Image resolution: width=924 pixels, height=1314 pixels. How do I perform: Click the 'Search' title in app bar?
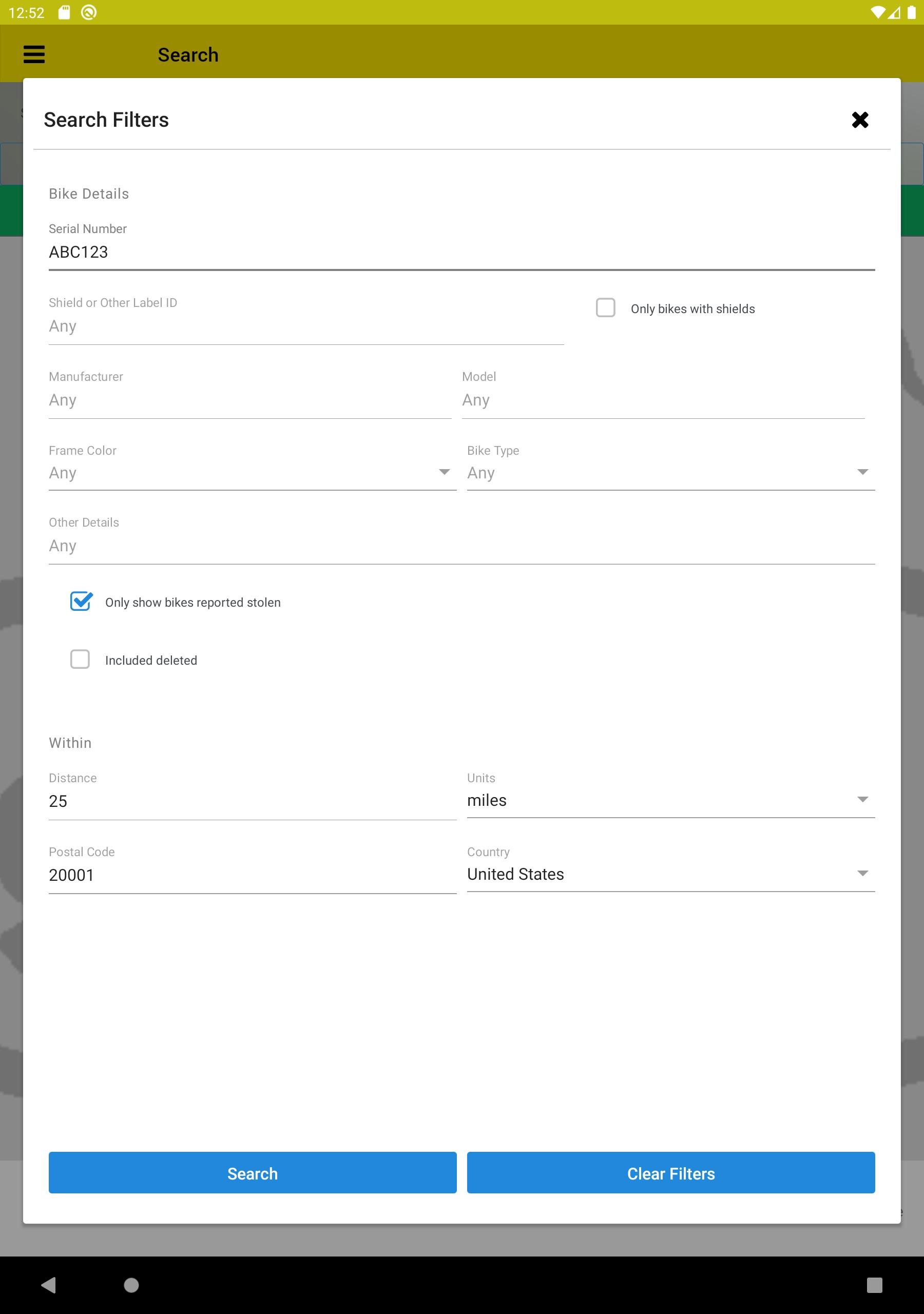188,55
